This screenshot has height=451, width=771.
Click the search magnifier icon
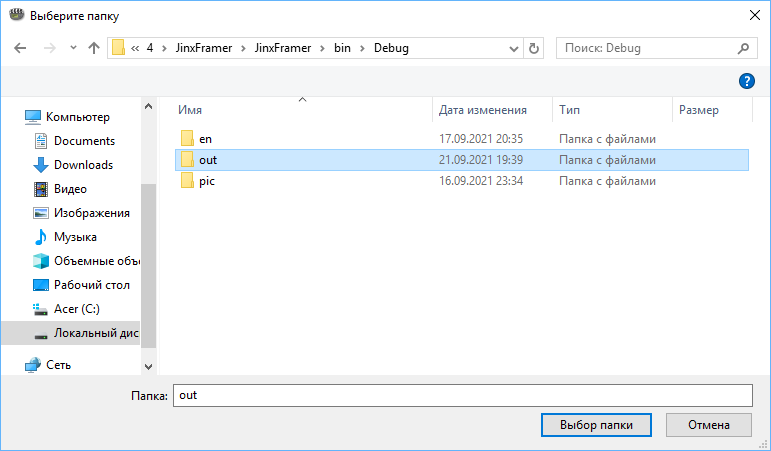[x=743, y=48]
